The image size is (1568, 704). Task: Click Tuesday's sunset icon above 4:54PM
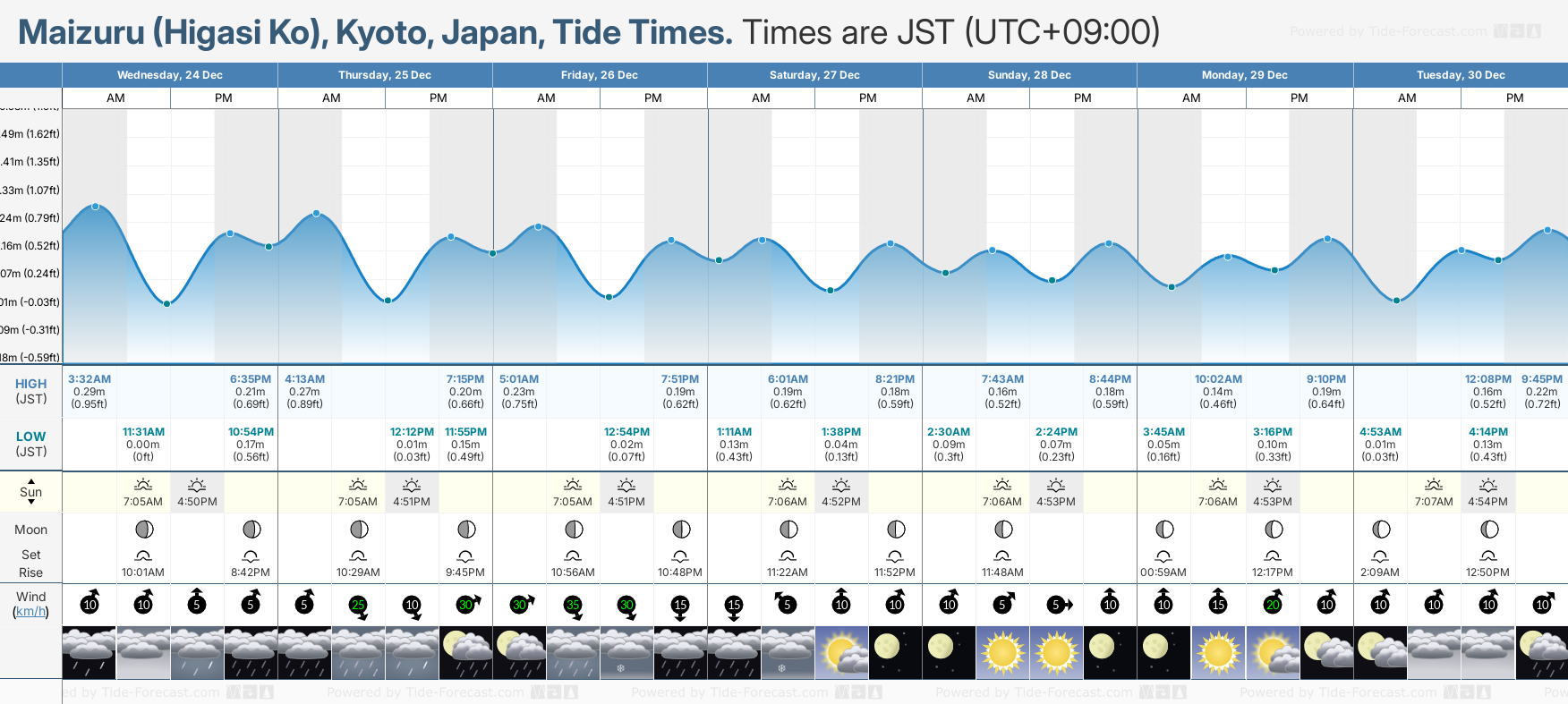[x=1488, y=485]
